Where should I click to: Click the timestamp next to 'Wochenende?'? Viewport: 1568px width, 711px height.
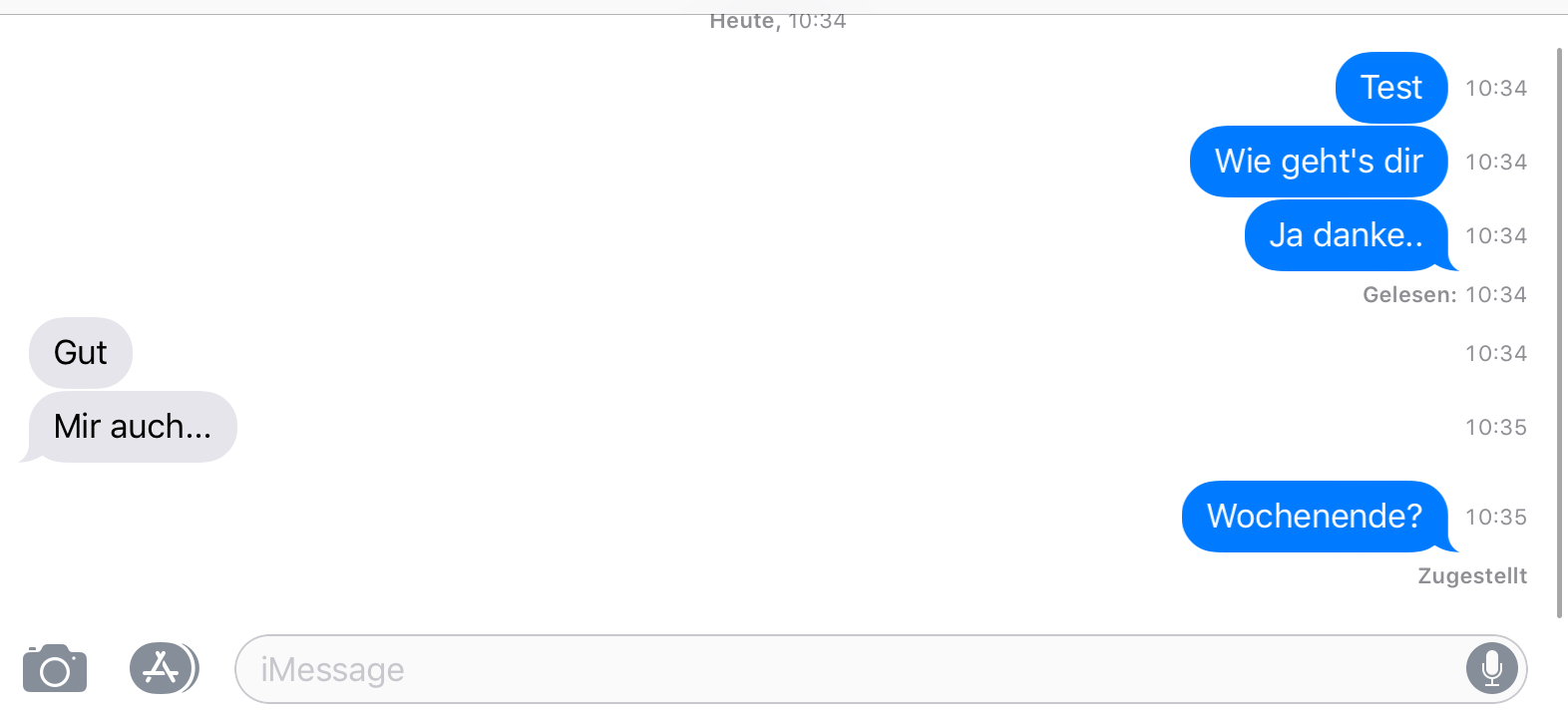point(1496,517)
